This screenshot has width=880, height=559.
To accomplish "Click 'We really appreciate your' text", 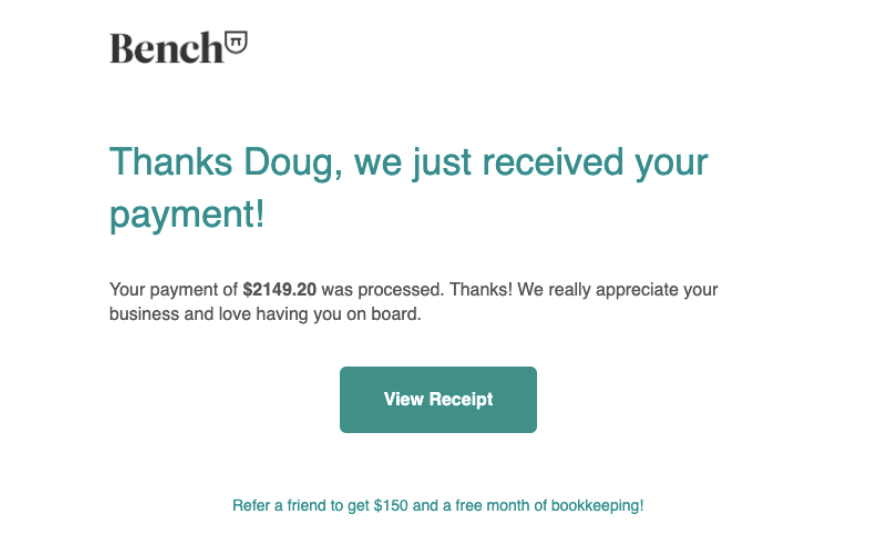I will point(617,290).
